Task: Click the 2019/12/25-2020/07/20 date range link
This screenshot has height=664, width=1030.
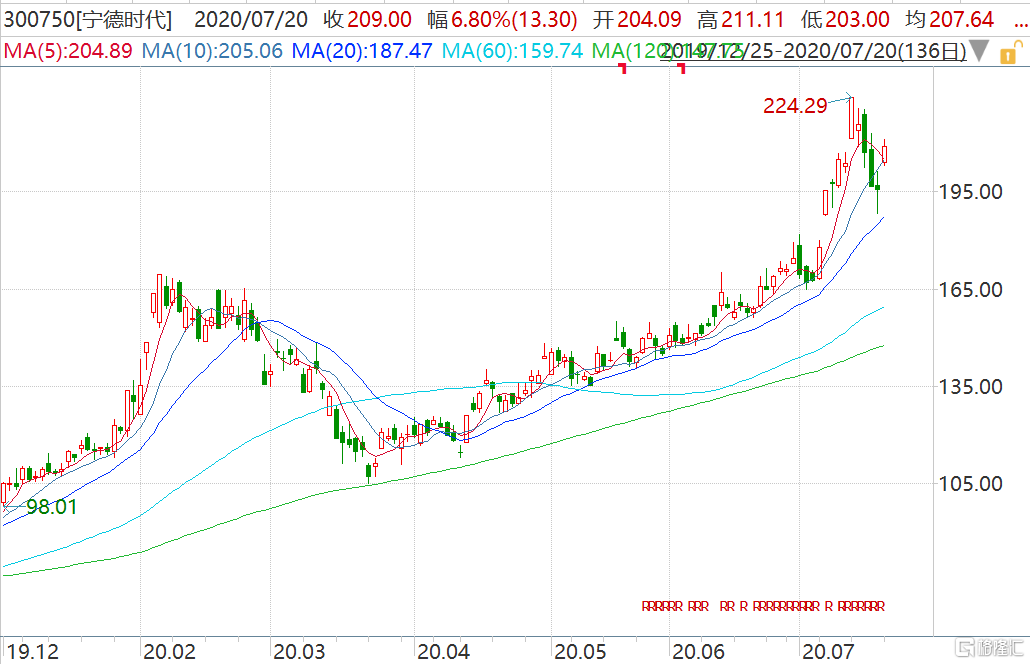Action: pyautogui.click(x=813, y=51)
